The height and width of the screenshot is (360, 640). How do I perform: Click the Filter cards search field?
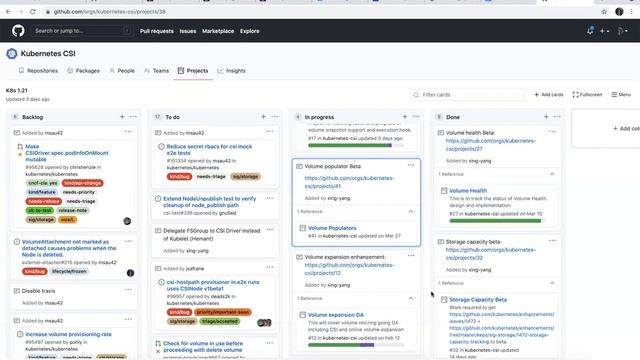point(467,95)
